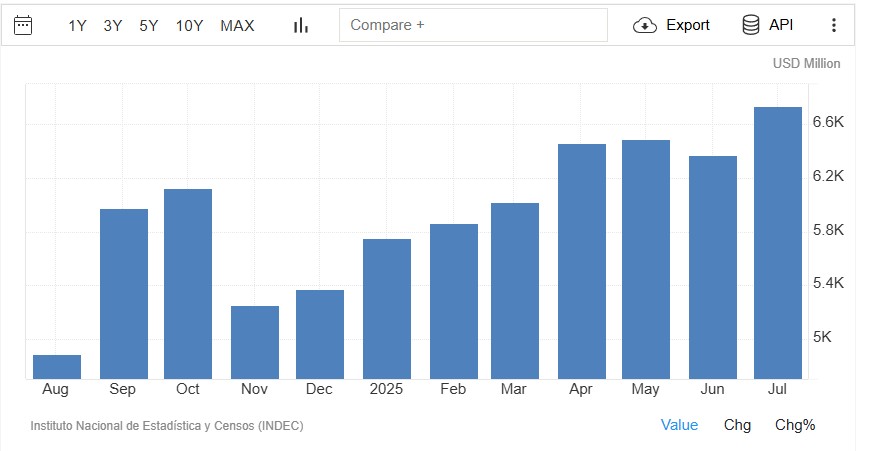Switch to the Chg display mode
The width and height of the screenshot is (872, 451).
pos(737,425)
